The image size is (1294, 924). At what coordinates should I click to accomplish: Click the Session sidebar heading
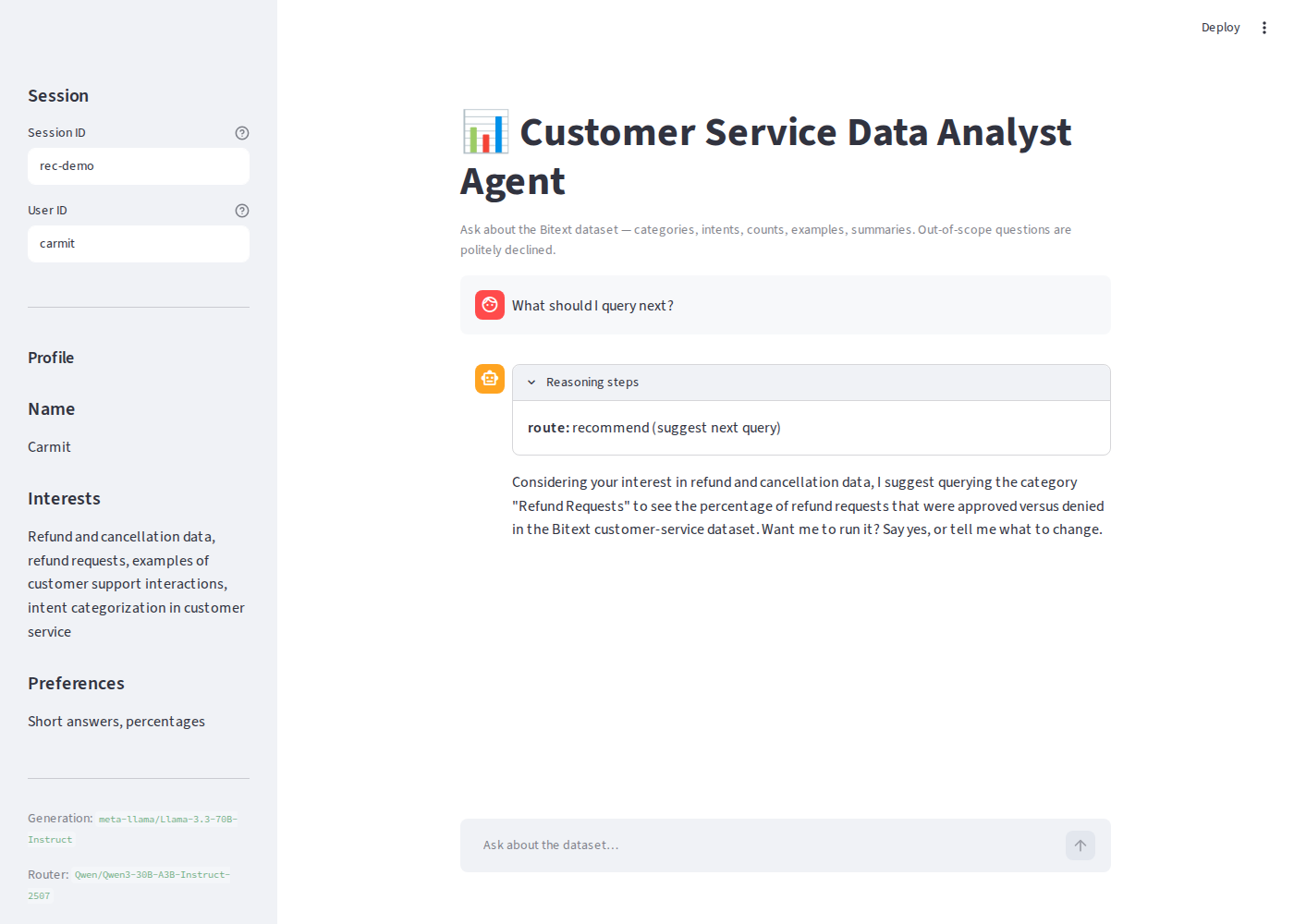pos(58,96)
